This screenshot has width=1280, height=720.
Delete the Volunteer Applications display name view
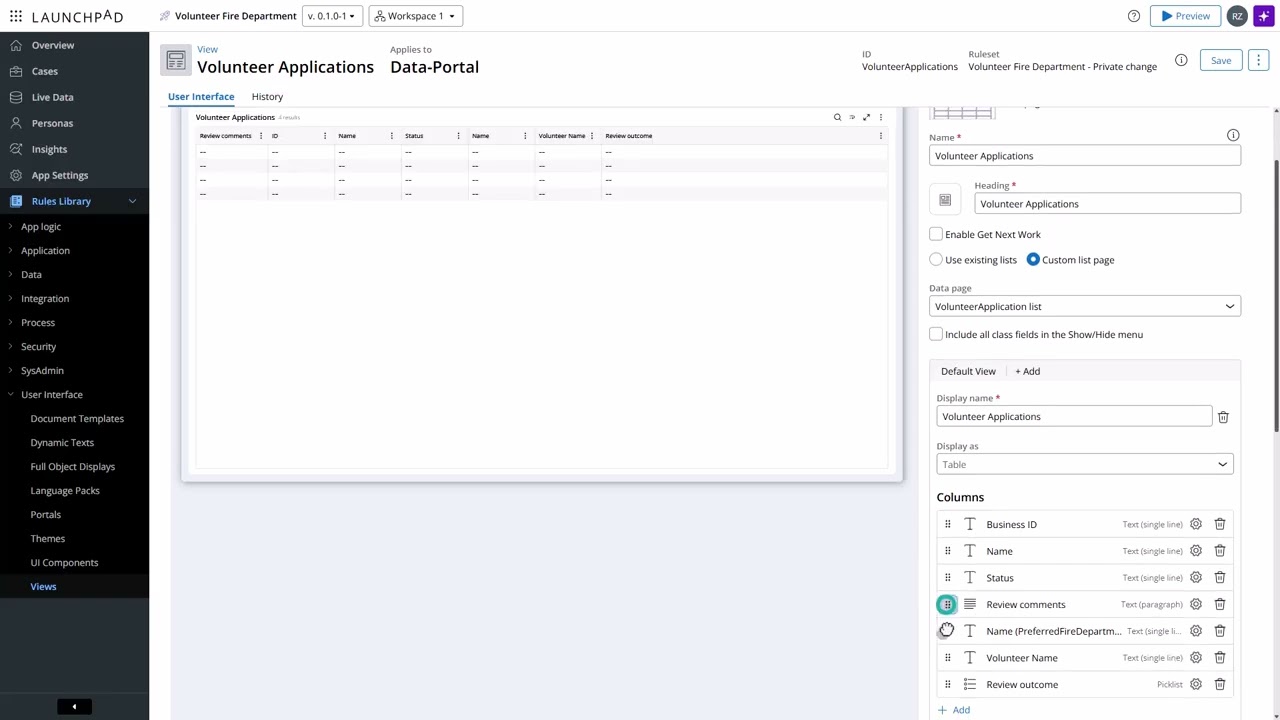1223,417
